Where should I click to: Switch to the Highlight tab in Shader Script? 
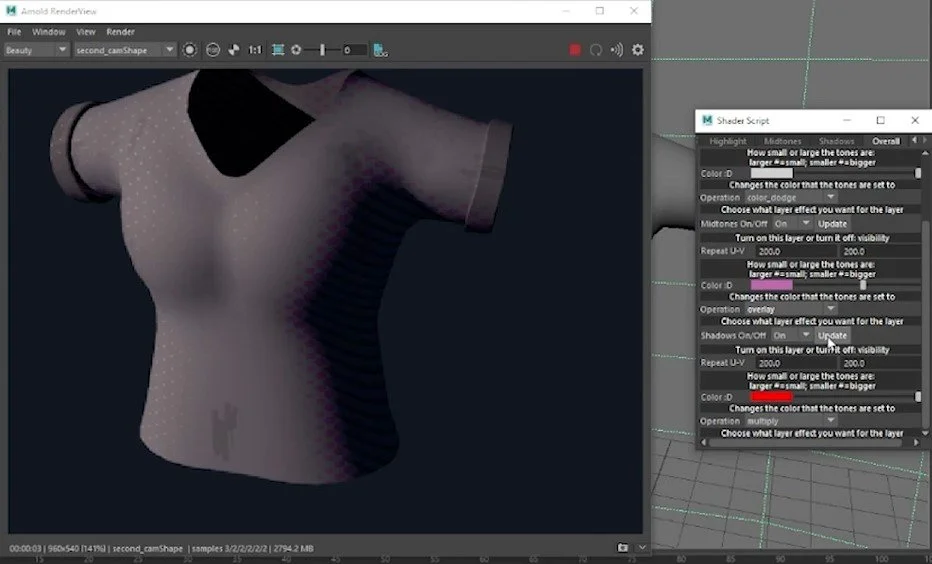pos(728,141)
